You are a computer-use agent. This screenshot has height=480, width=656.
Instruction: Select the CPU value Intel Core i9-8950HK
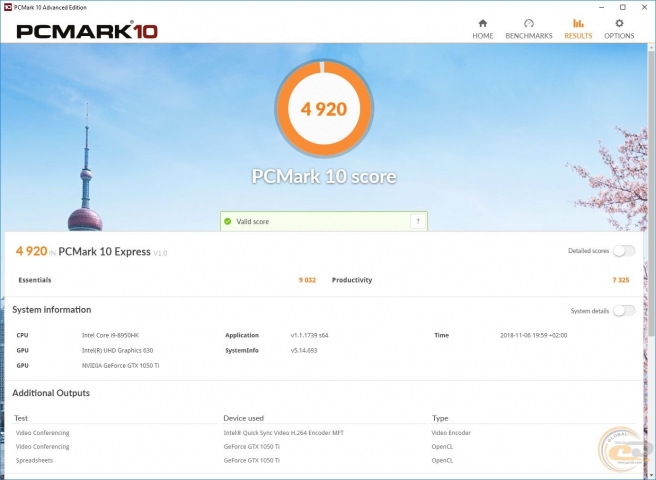coord(110,335)
